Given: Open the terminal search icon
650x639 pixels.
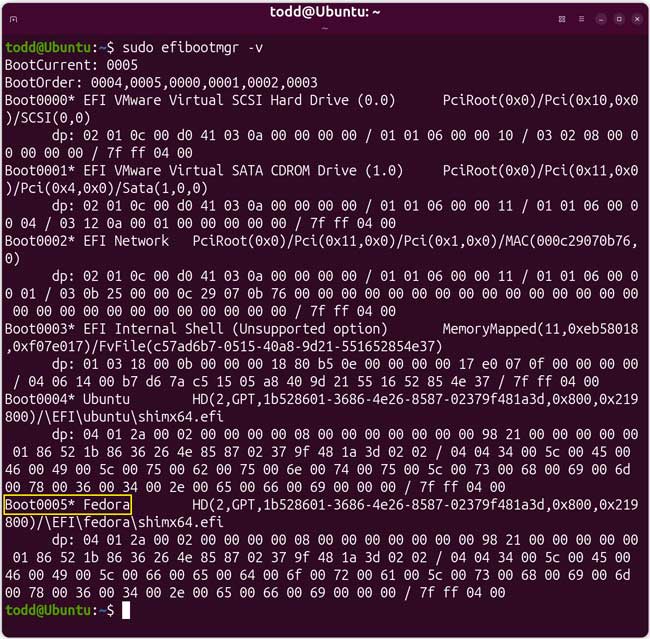Looking at the screenshot, I should click(x=562, y=19).
